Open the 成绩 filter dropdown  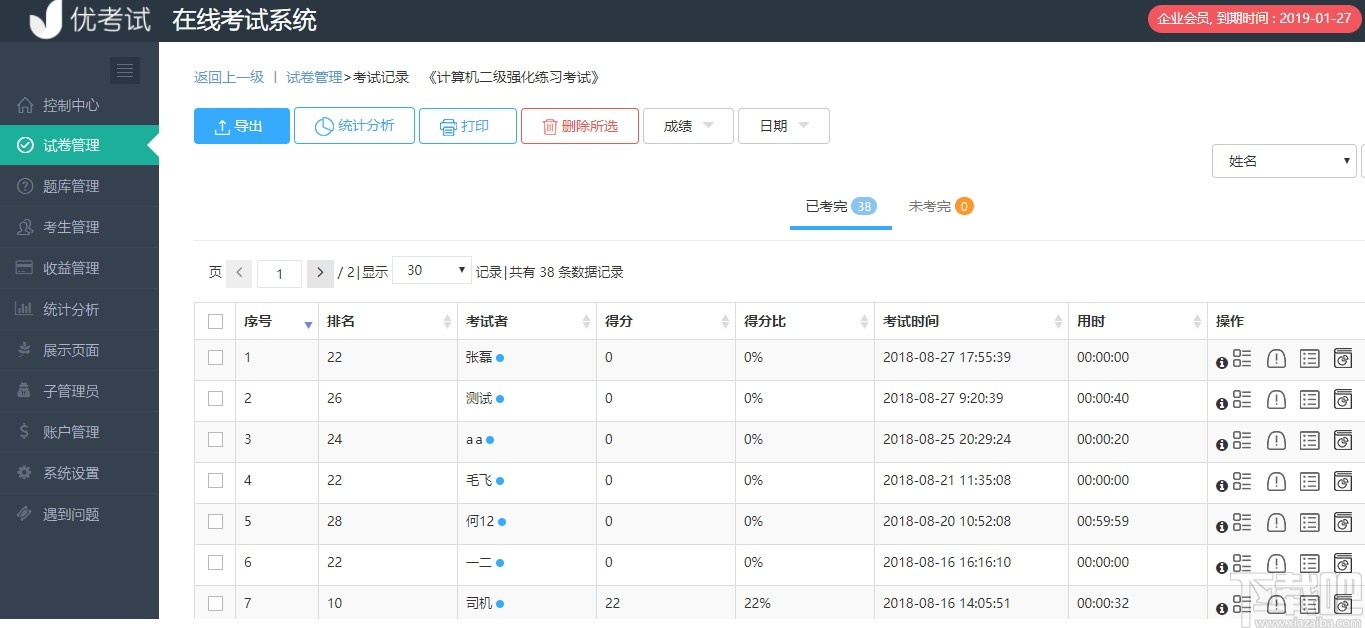pos(688,126)
